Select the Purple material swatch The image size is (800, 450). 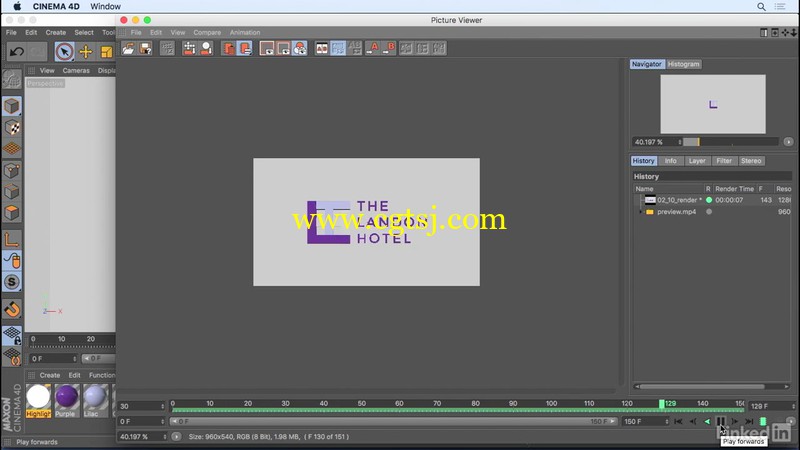[x=66, y=401]
